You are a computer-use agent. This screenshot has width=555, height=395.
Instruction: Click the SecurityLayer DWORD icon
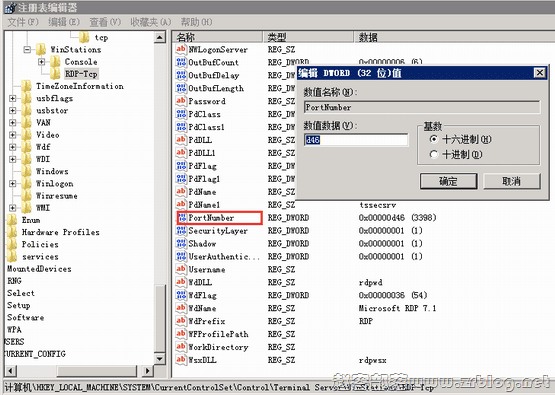pos(181,231)
